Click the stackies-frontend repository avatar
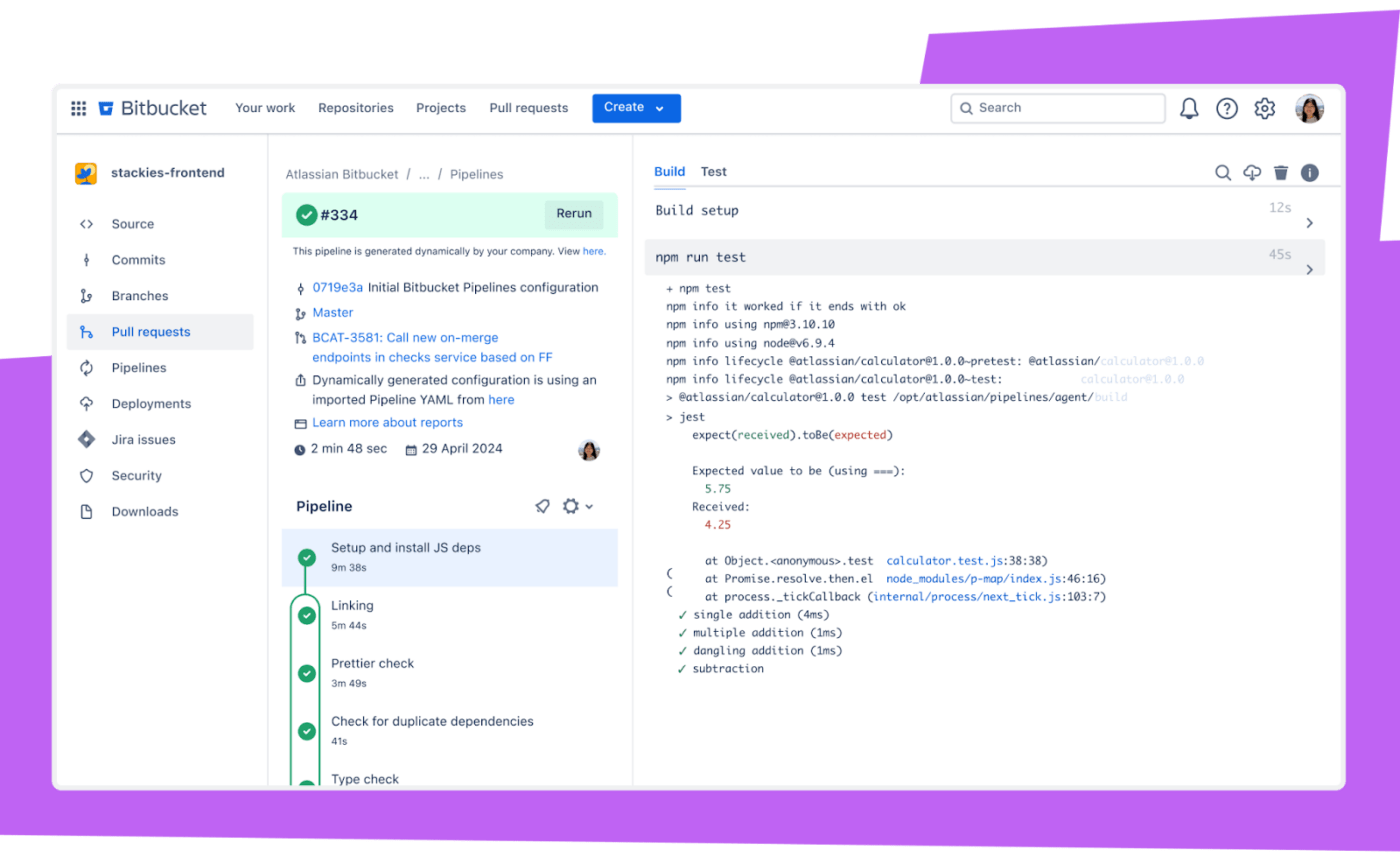 86,173
